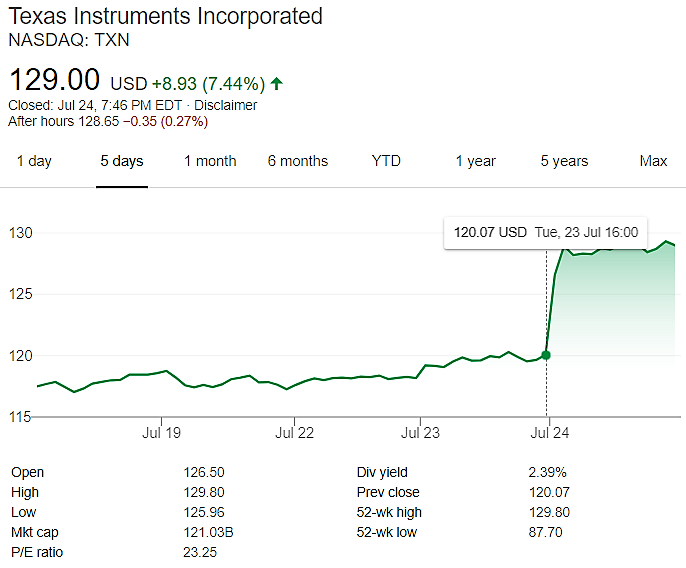Viewport: 686px width, 568px height.
Task: Click the 120.07 USD chart tooltip
Action: 546,232
